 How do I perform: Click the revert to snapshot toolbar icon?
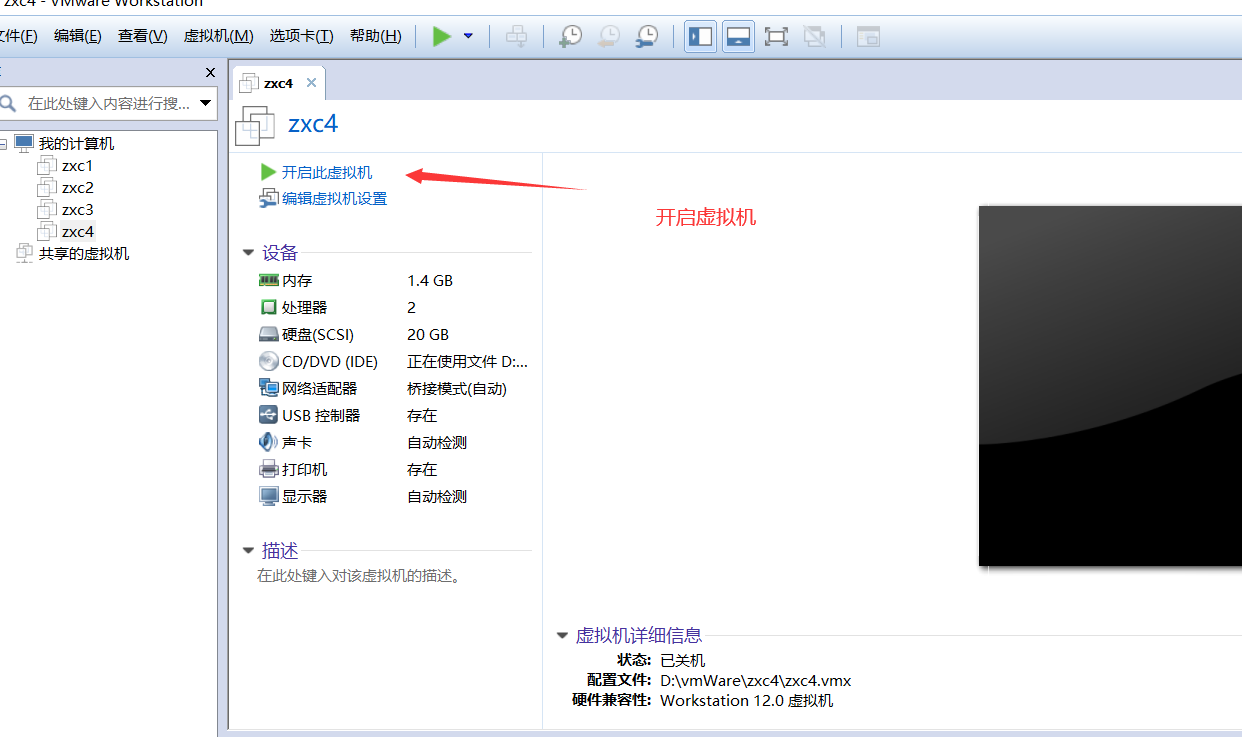pos(608,37)
